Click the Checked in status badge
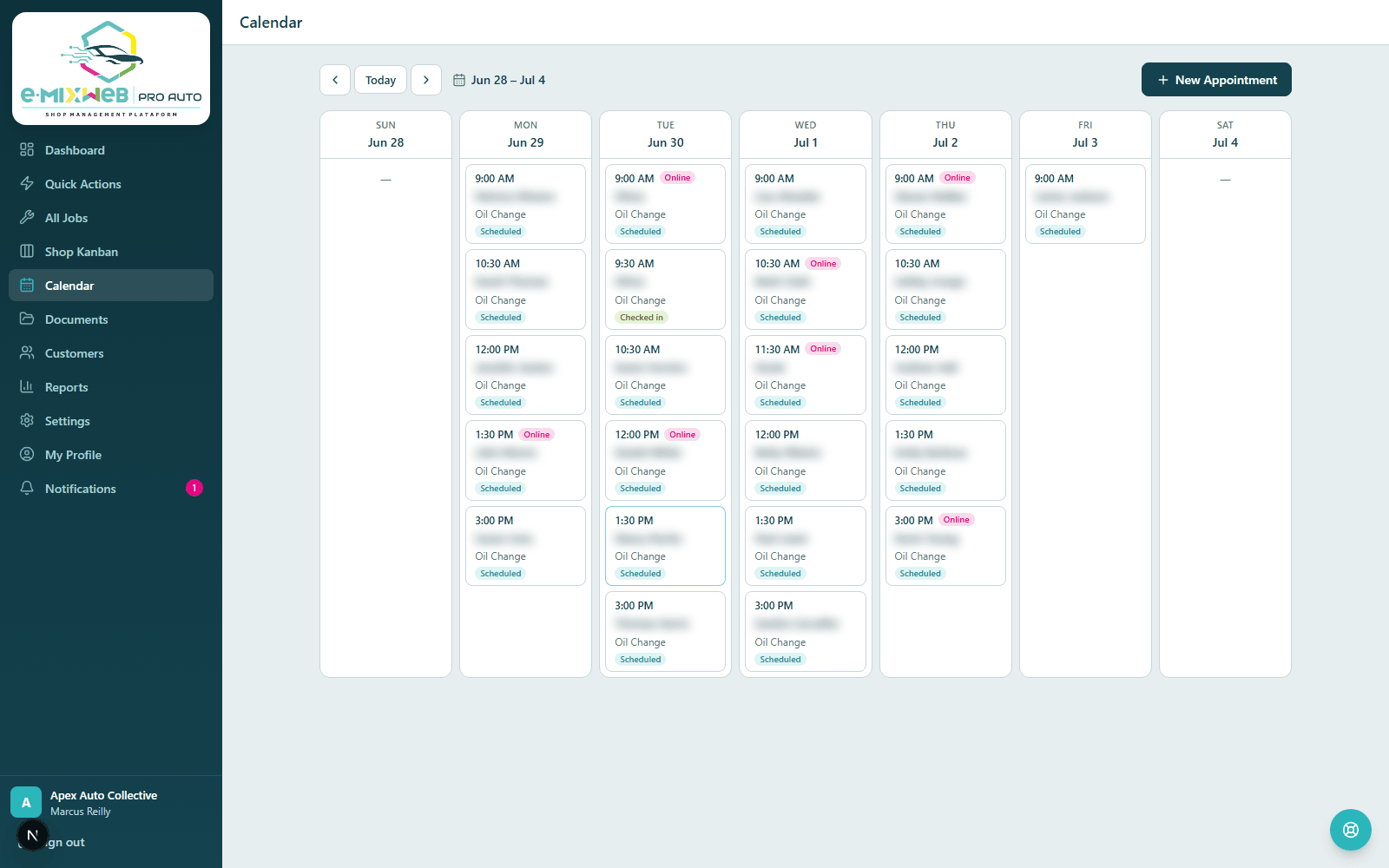This screenshot has width=1389, height=868. (642, 318)
